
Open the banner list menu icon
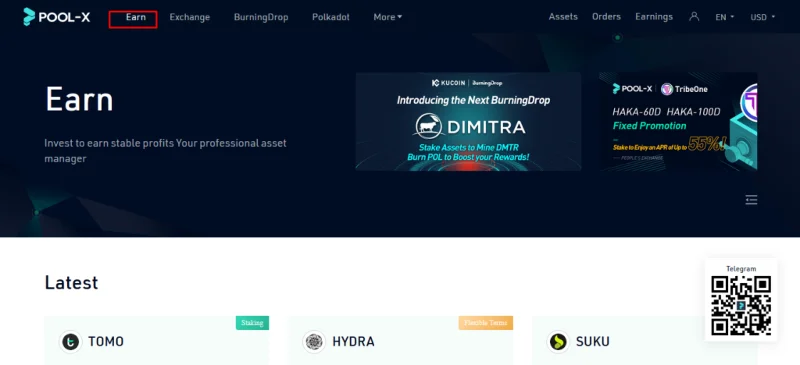tap(751, 200)
